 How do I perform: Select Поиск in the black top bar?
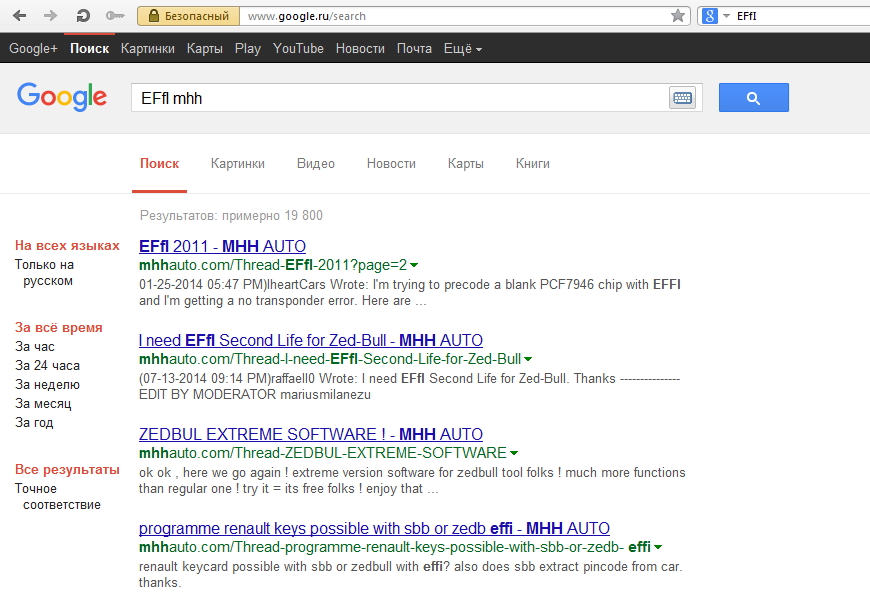[89, 49]
